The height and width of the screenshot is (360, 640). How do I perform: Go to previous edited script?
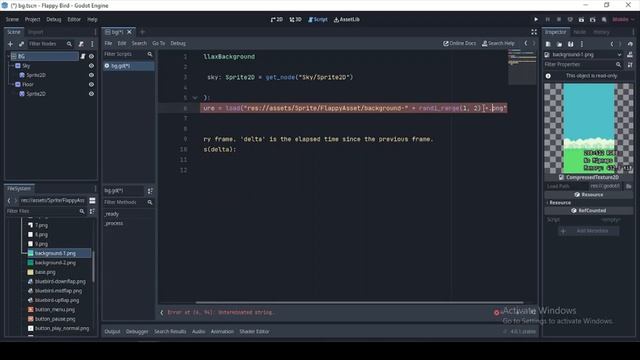click(x=526, y=43)
